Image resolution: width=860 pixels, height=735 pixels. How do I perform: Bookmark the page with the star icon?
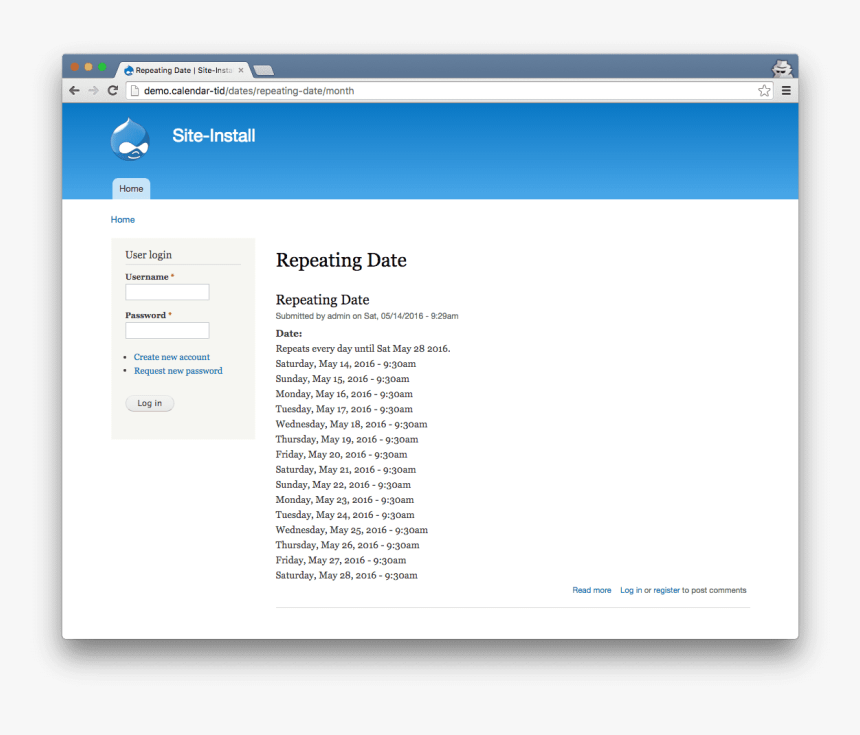pos(764,91)
